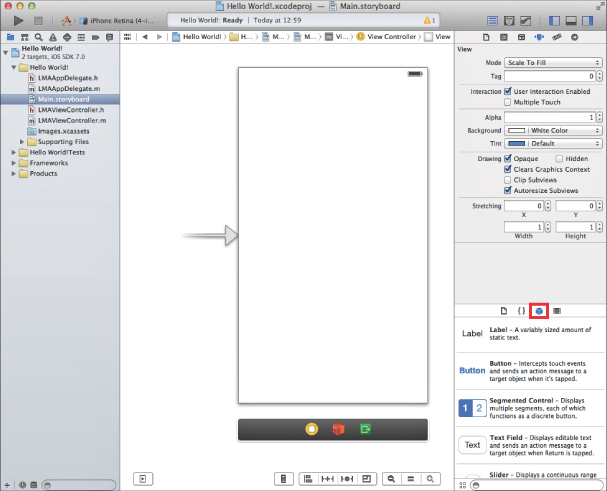Toggle Autoresize Subviews checkbox
The image size is (607, 491).
508,191
